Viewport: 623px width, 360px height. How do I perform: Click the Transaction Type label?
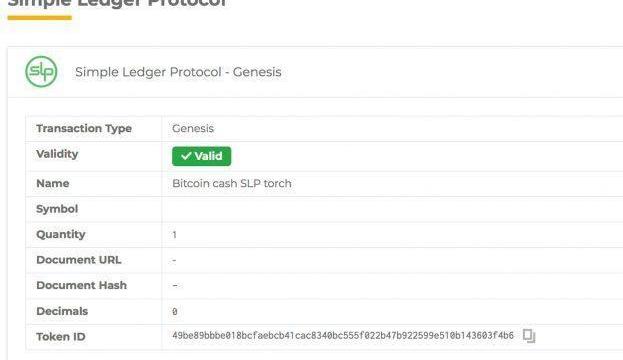point(84,128)
